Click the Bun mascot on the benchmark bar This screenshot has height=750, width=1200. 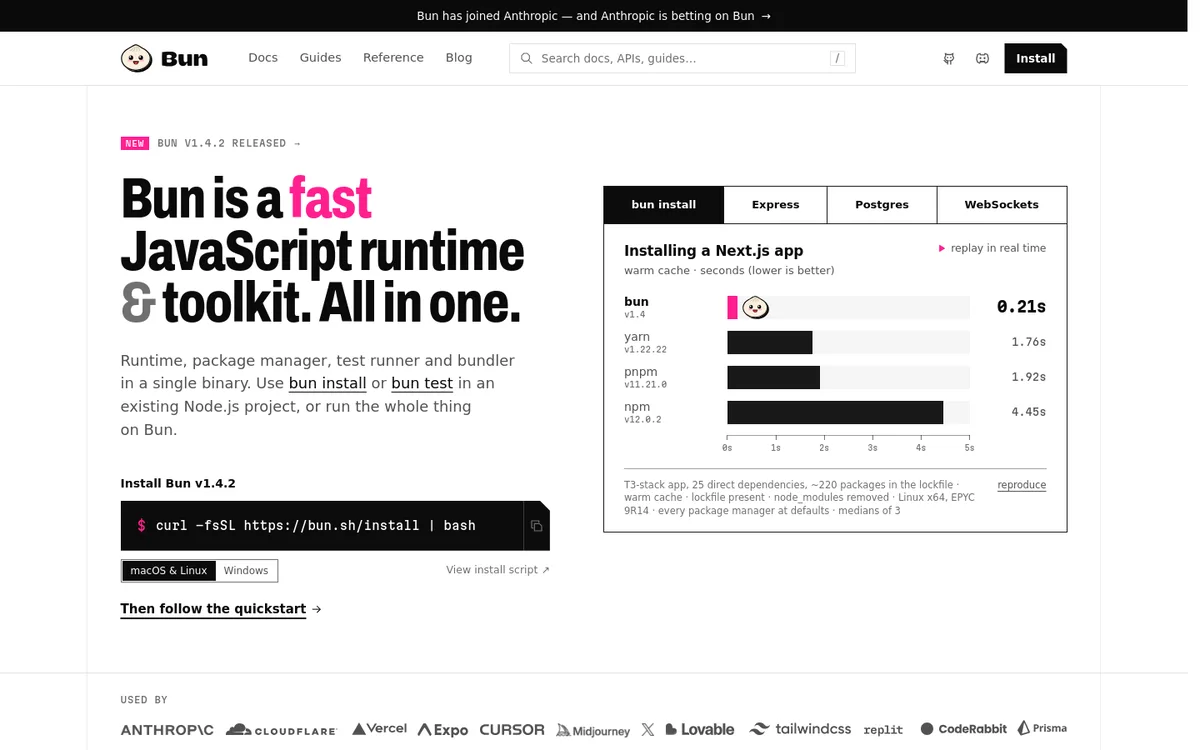coord(755,308)
